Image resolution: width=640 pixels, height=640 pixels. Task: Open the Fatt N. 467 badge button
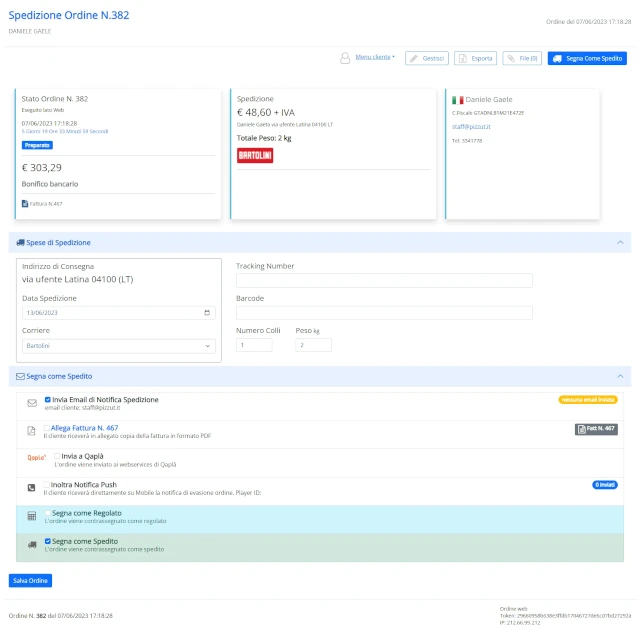[596, 429]
